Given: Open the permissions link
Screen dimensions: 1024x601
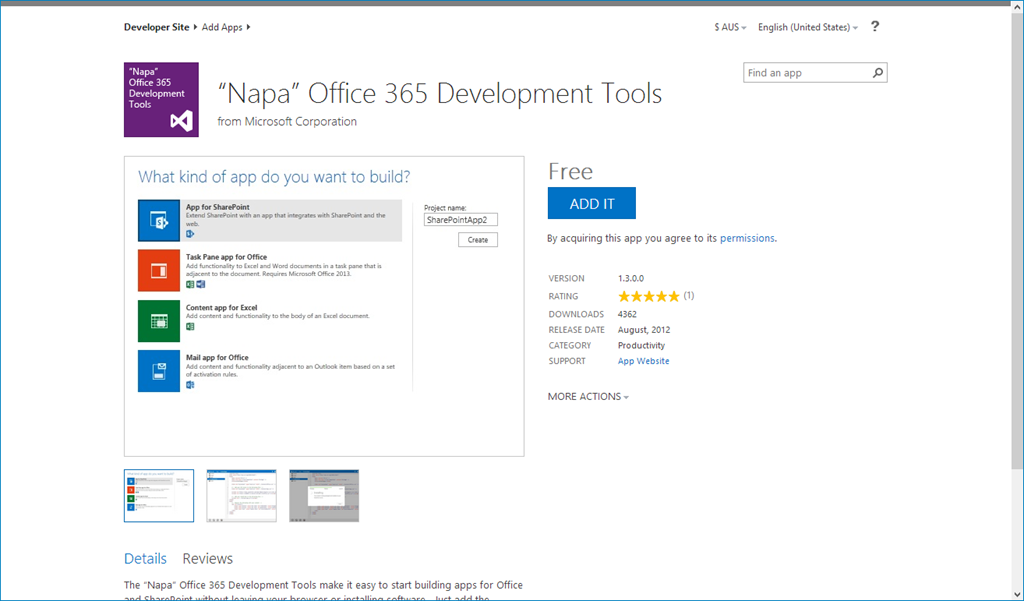Looking at the screenshot, I should [x=747, y=238].
